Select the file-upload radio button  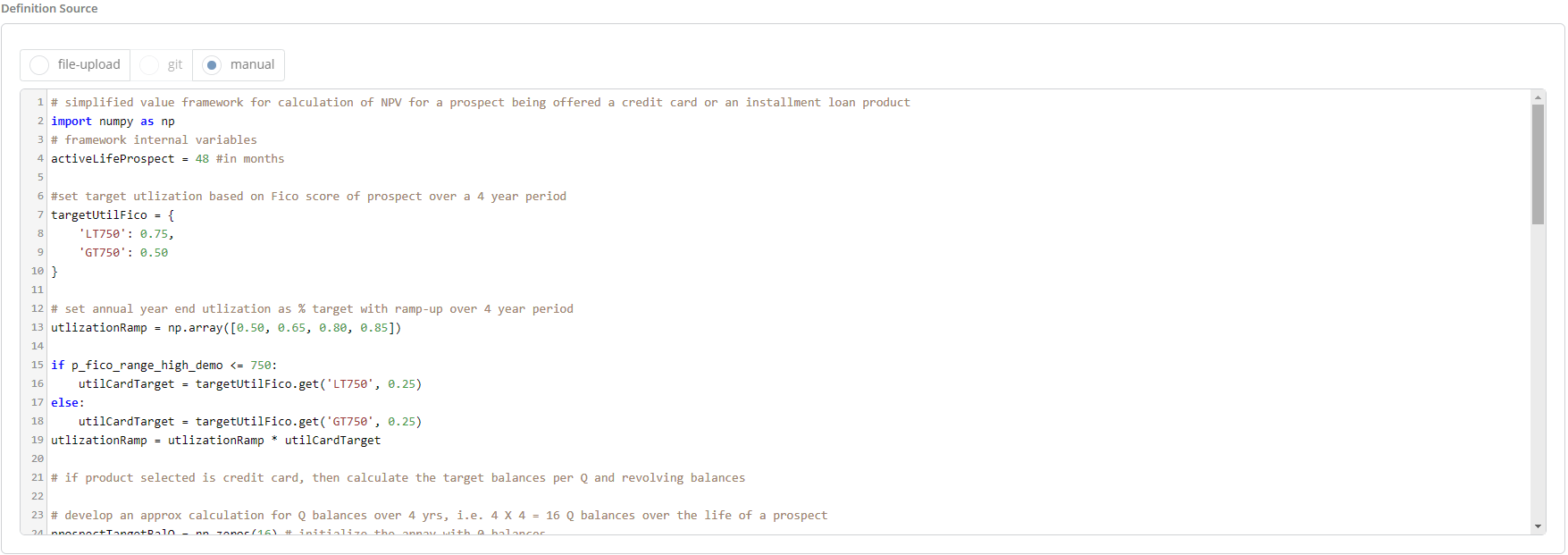point(40,65)
